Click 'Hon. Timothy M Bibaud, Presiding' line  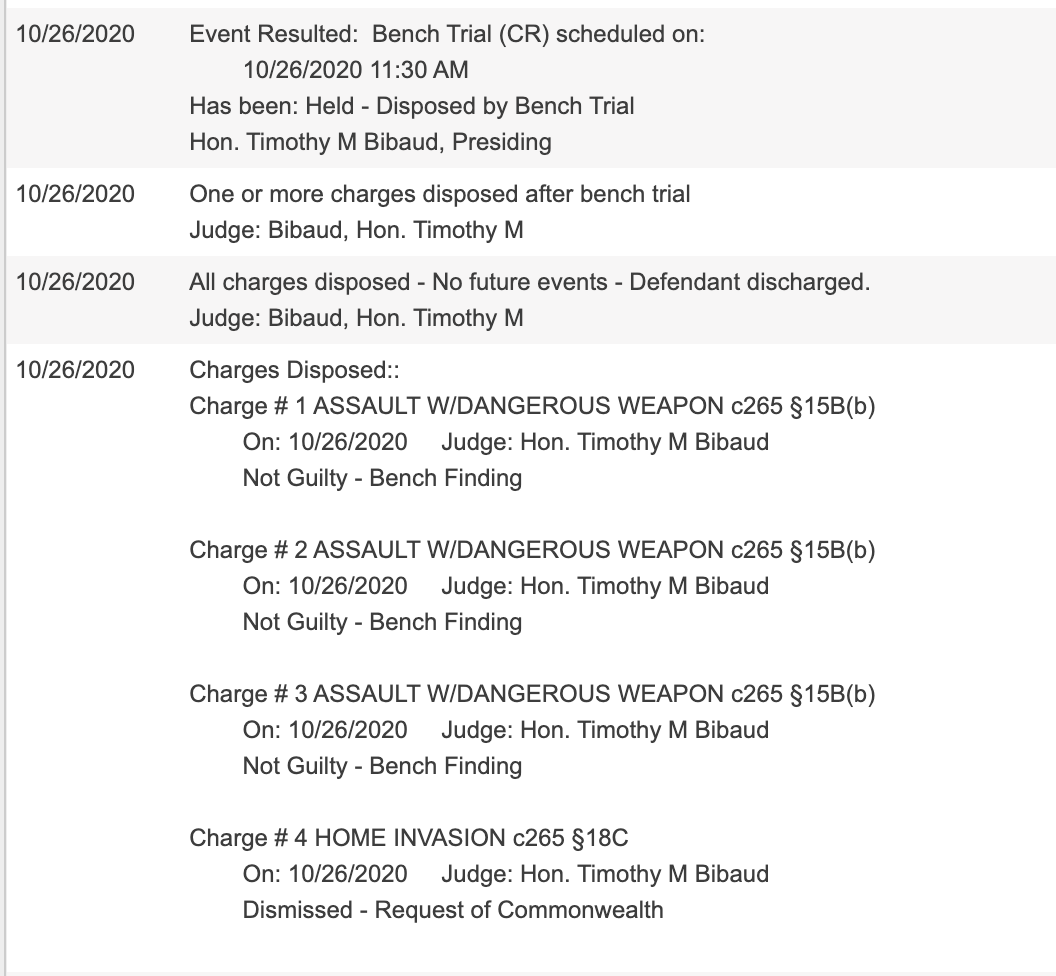tap(370, 142)
